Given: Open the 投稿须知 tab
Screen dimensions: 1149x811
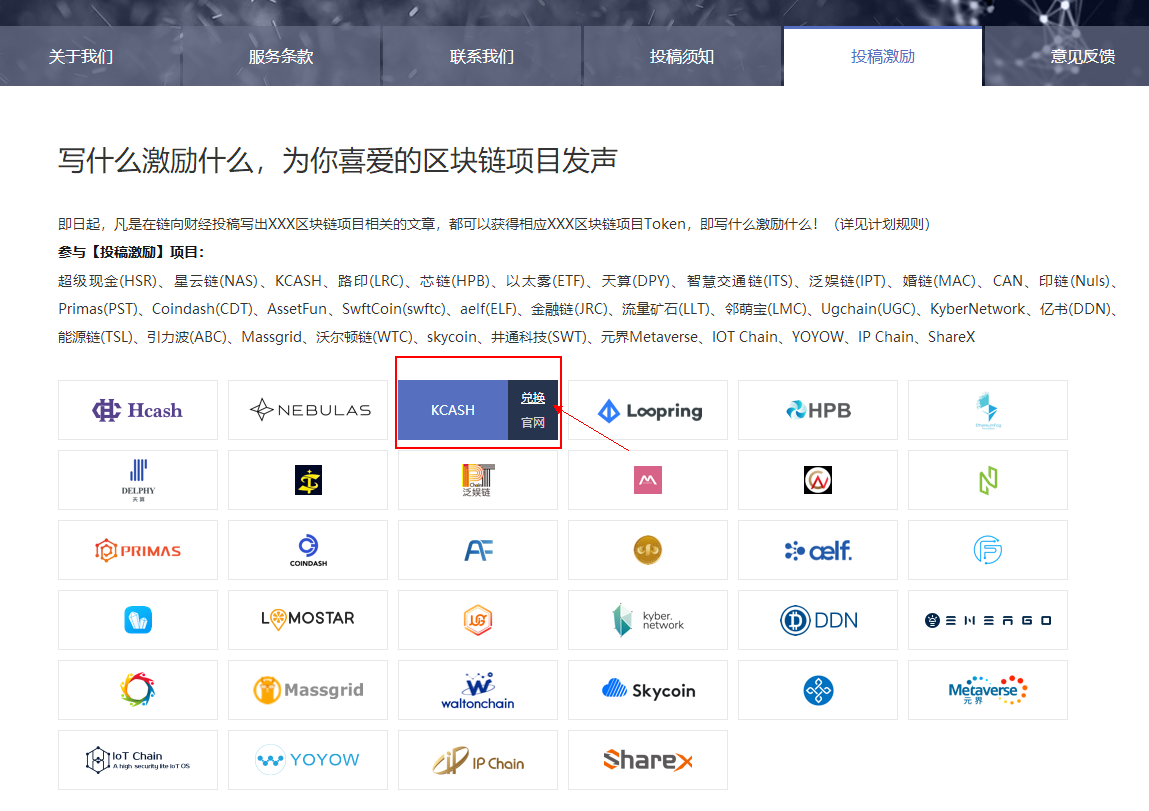Looking at the screenshot, I should (x=682, y=56).
